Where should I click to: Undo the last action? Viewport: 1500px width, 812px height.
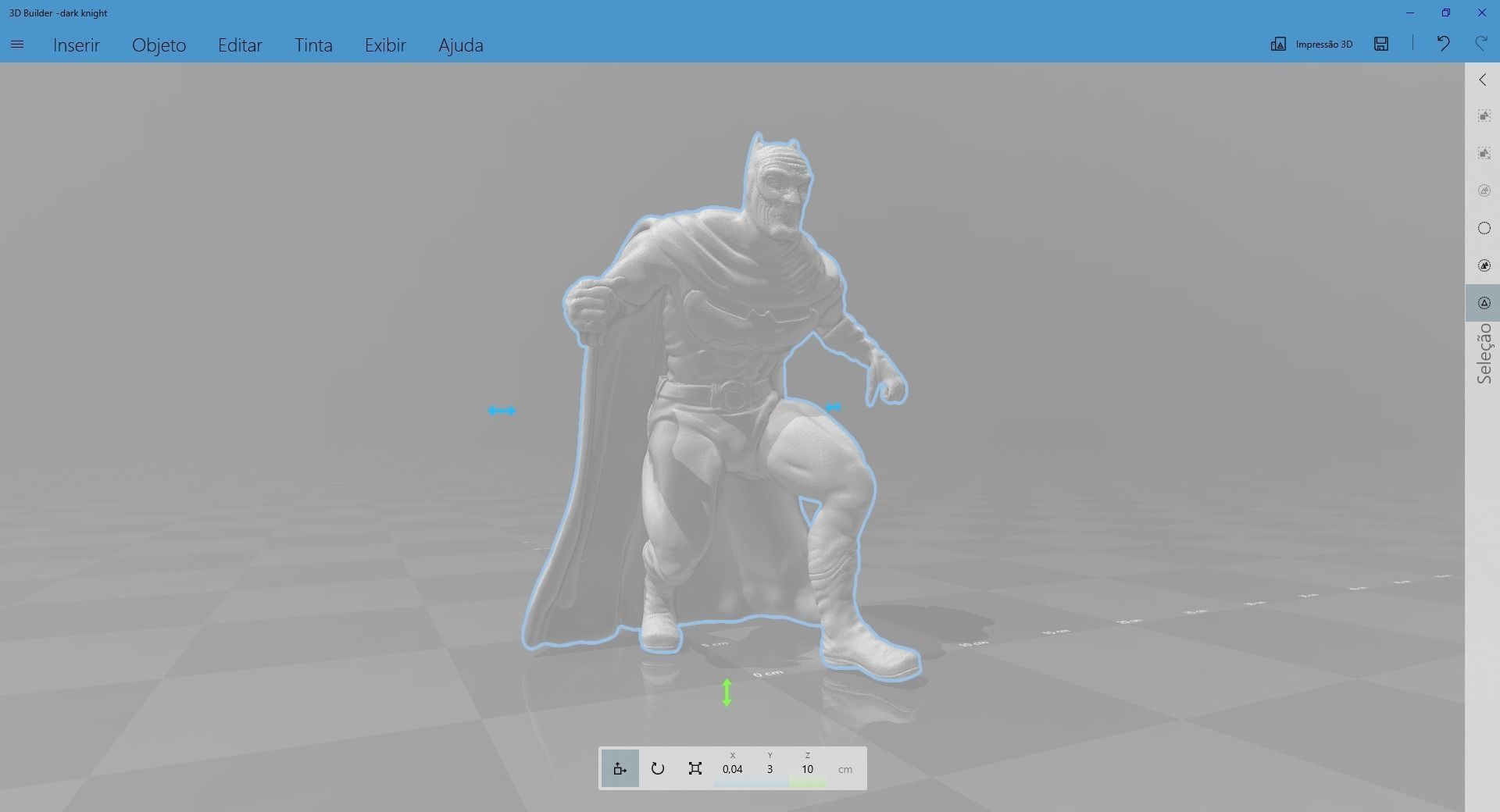pyautogui.click(x=1443, y=44)
